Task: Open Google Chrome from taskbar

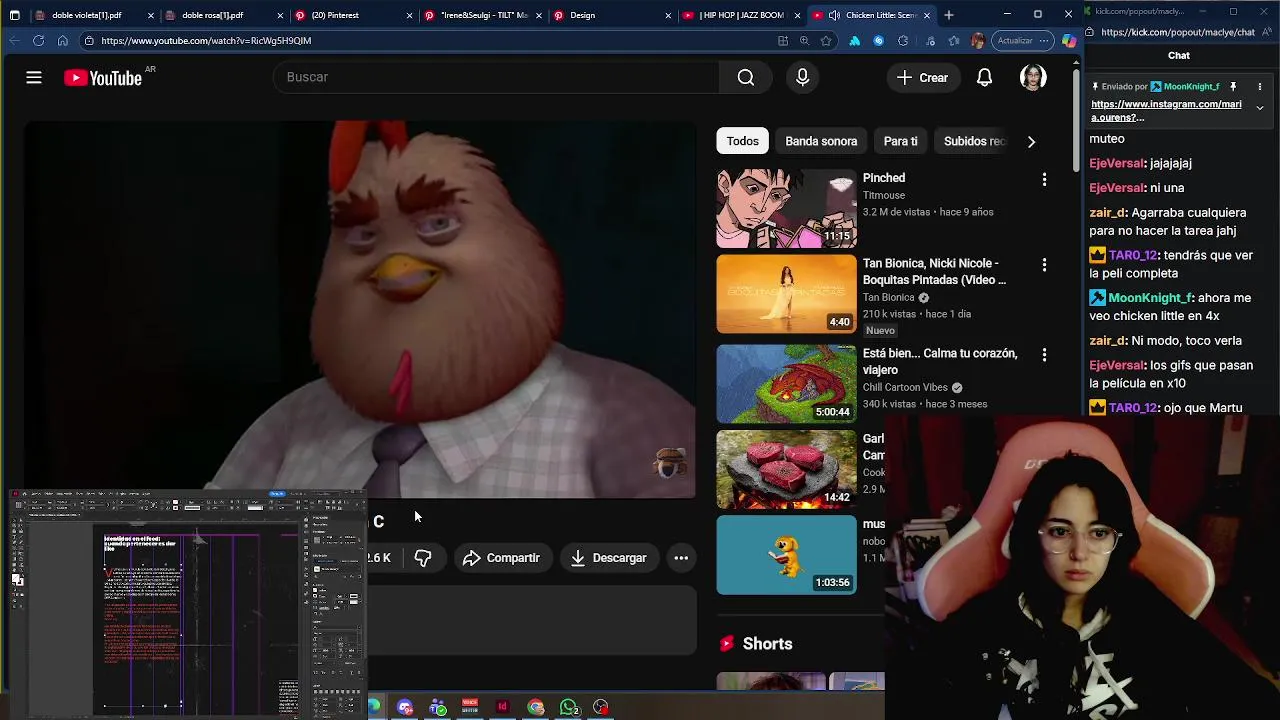Action: click(536, 707)
